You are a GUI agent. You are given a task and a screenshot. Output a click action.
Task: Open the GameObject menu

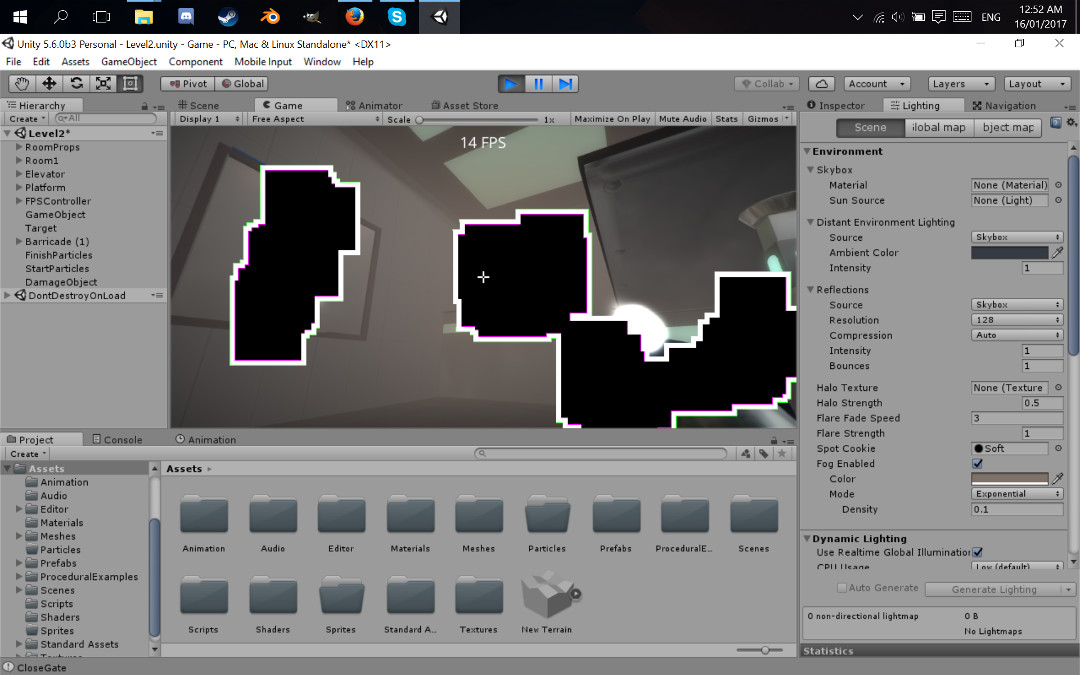pyautogui.click(x=129, y=62)
